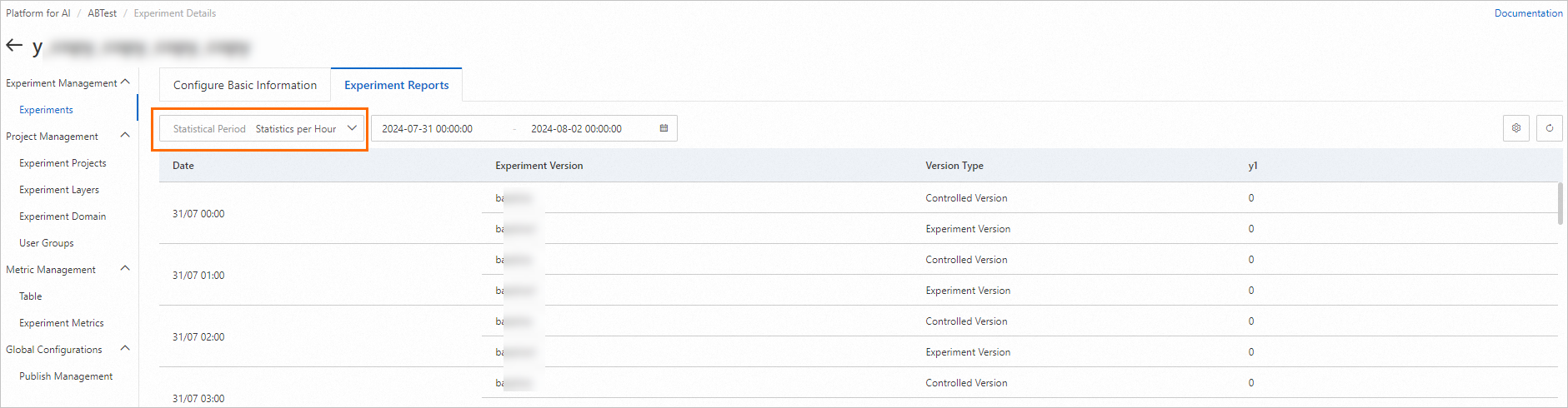
Task: Open Experiment Layers page
Action: click(59, 190)
